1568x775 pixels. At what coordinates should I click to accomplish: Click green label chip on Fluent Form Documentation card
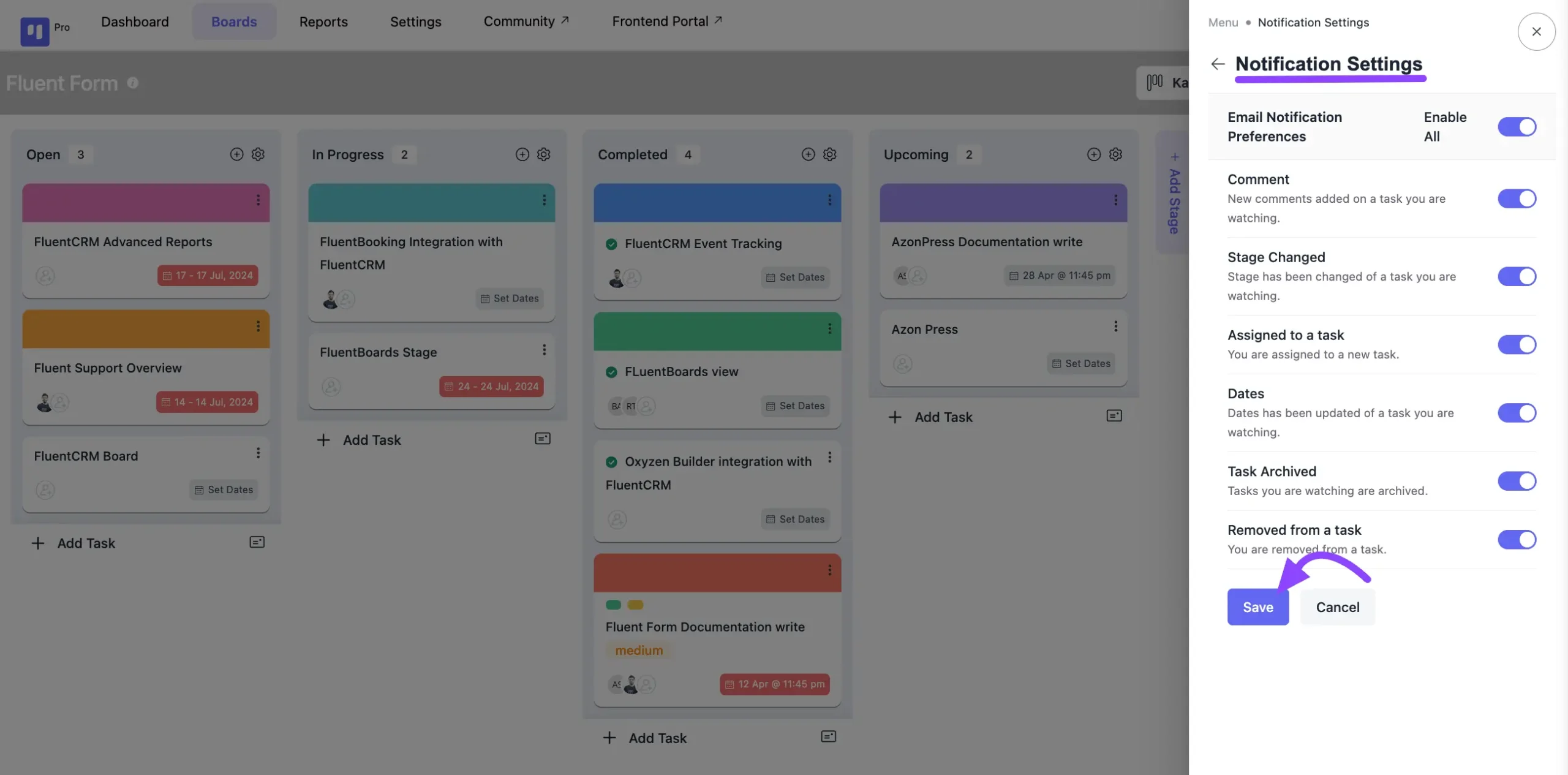tap(613, 605)
